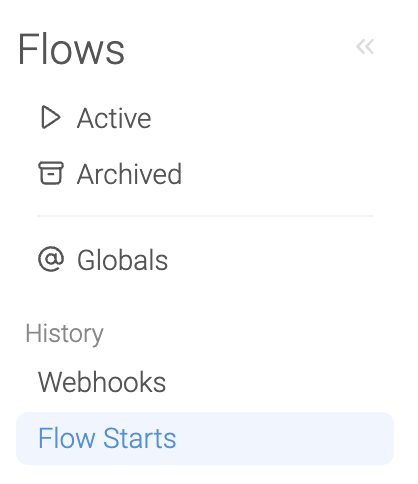
Task: Hide the navigation panel using « icon
Action: (365, 47)
